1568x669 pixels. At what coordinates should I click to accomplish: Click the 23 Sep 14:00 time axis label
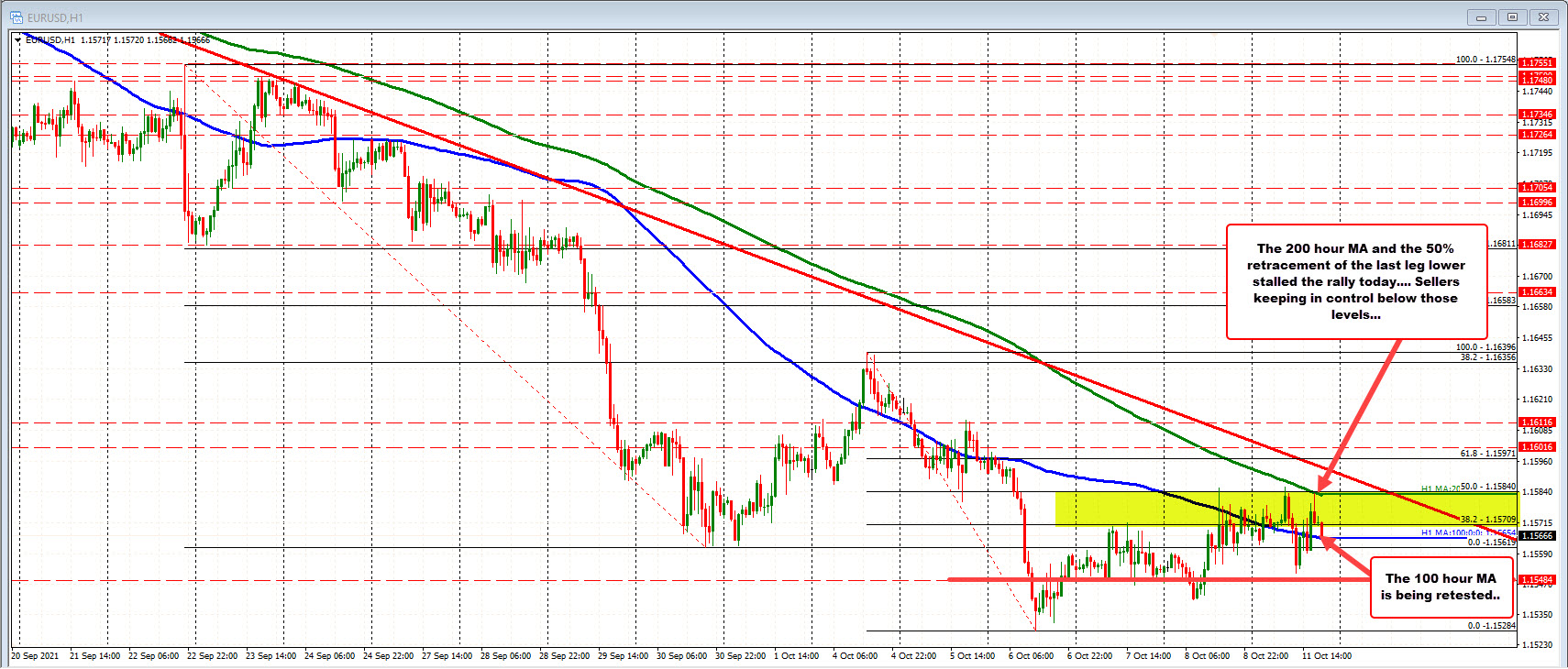pyautogui.click(x=271, y=656)
